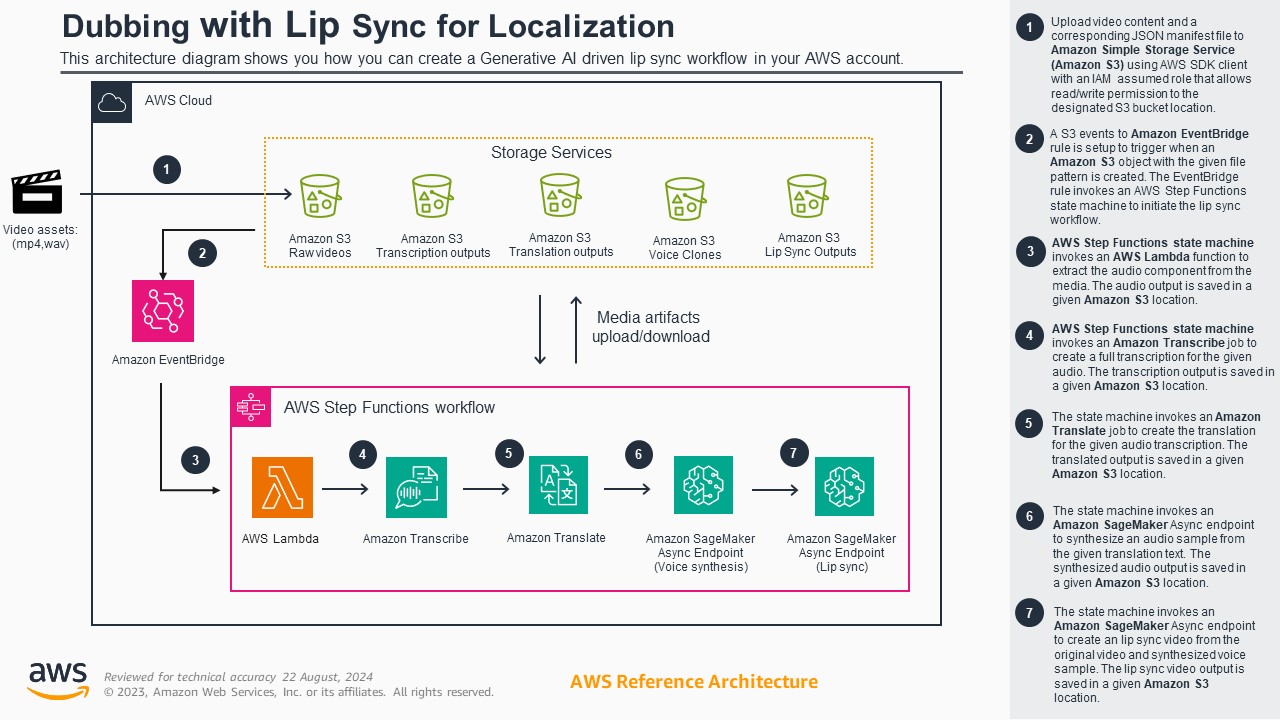
Task: Select the Storage Services group label
Action: point(551,152)
